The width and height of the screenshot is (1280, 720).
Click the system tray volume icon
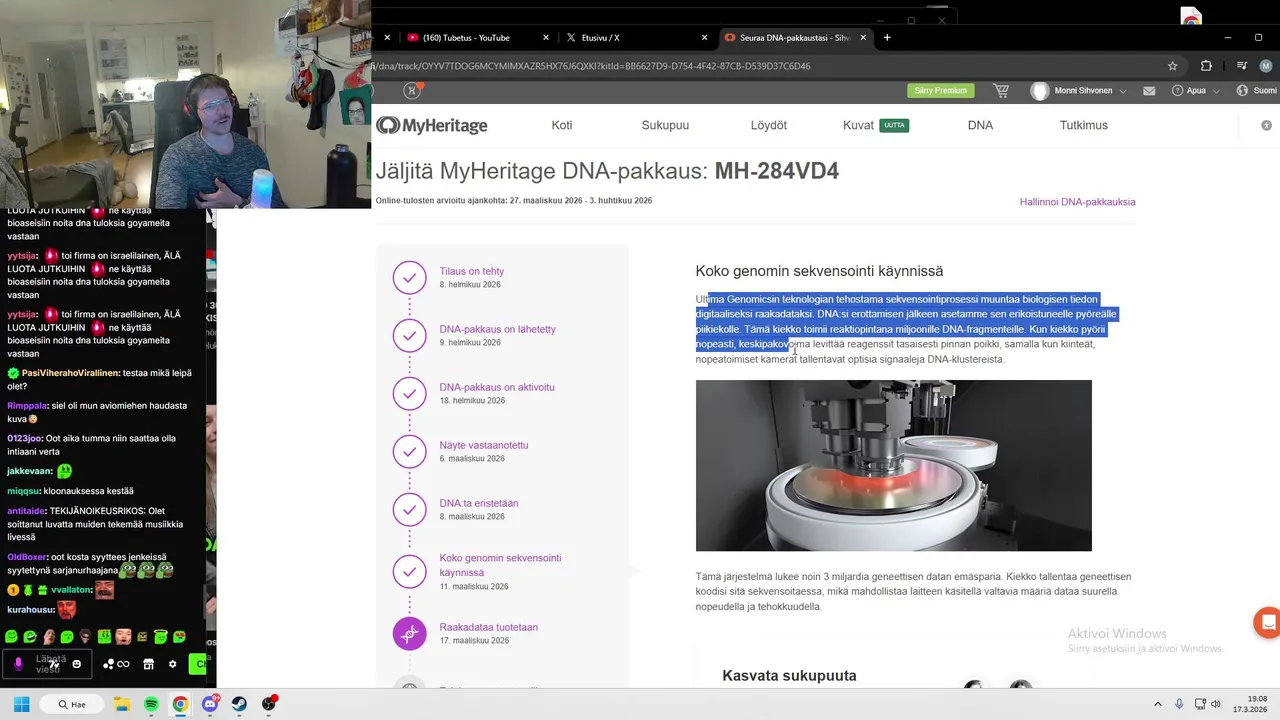click(x=1216, y=704)
